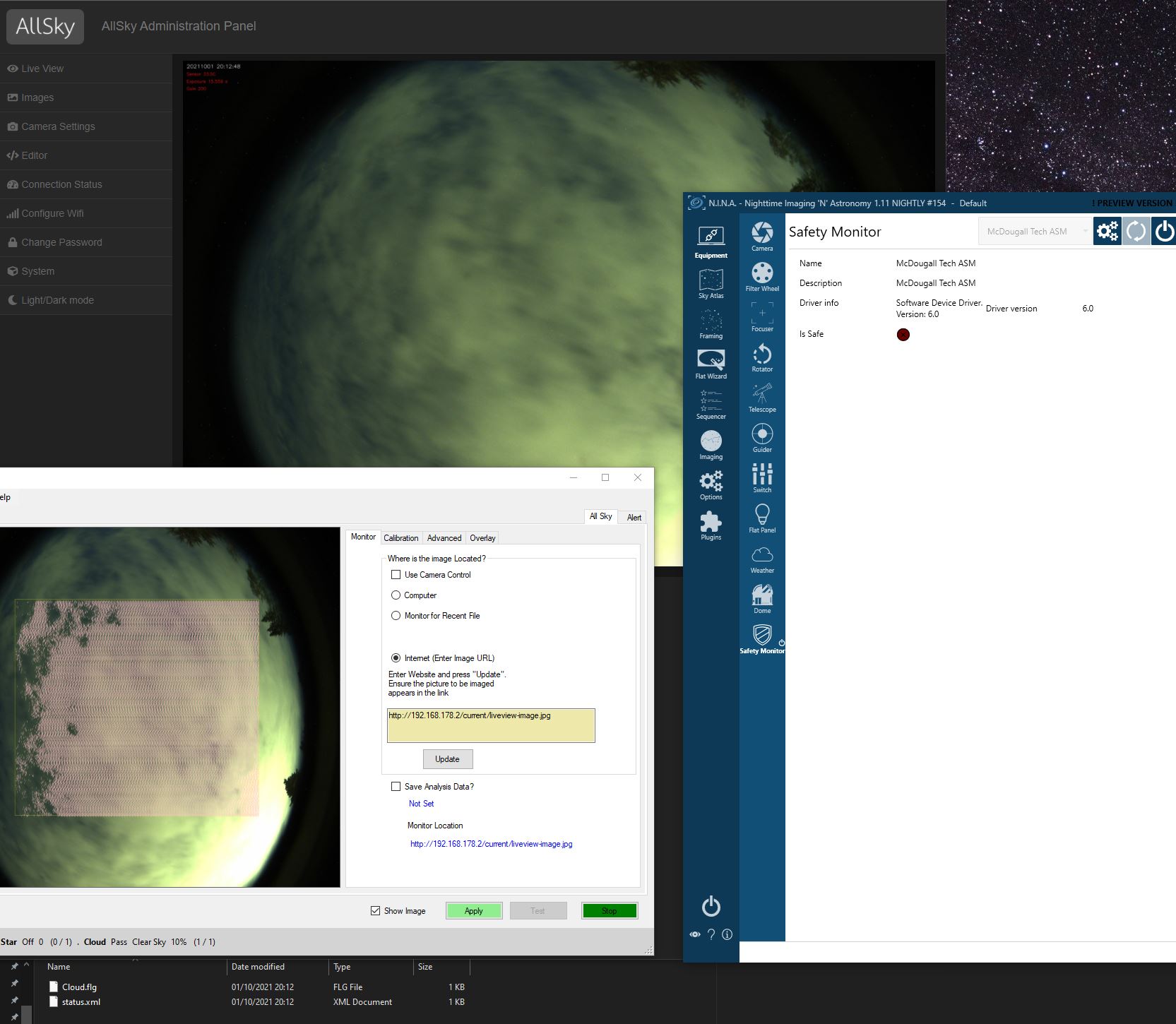Click the AllSky logo button
The width and height of the screenshot is (1176, 1024).
pyautogui.click(x=45, y=27)
